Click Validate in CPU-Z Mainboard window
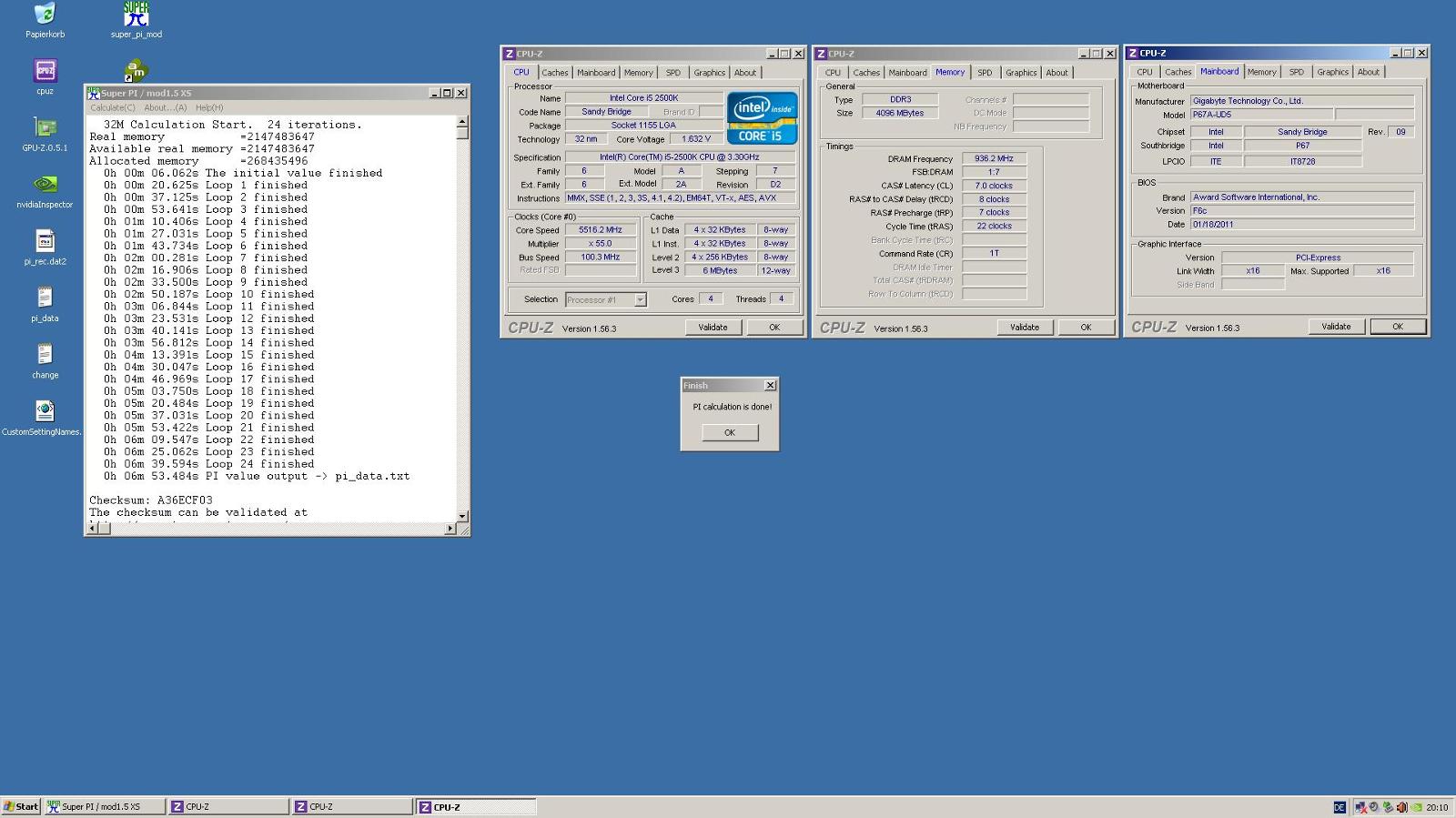Image resolution: width=1456 pixels, height=818 pixels. [x=1336, y=327]
